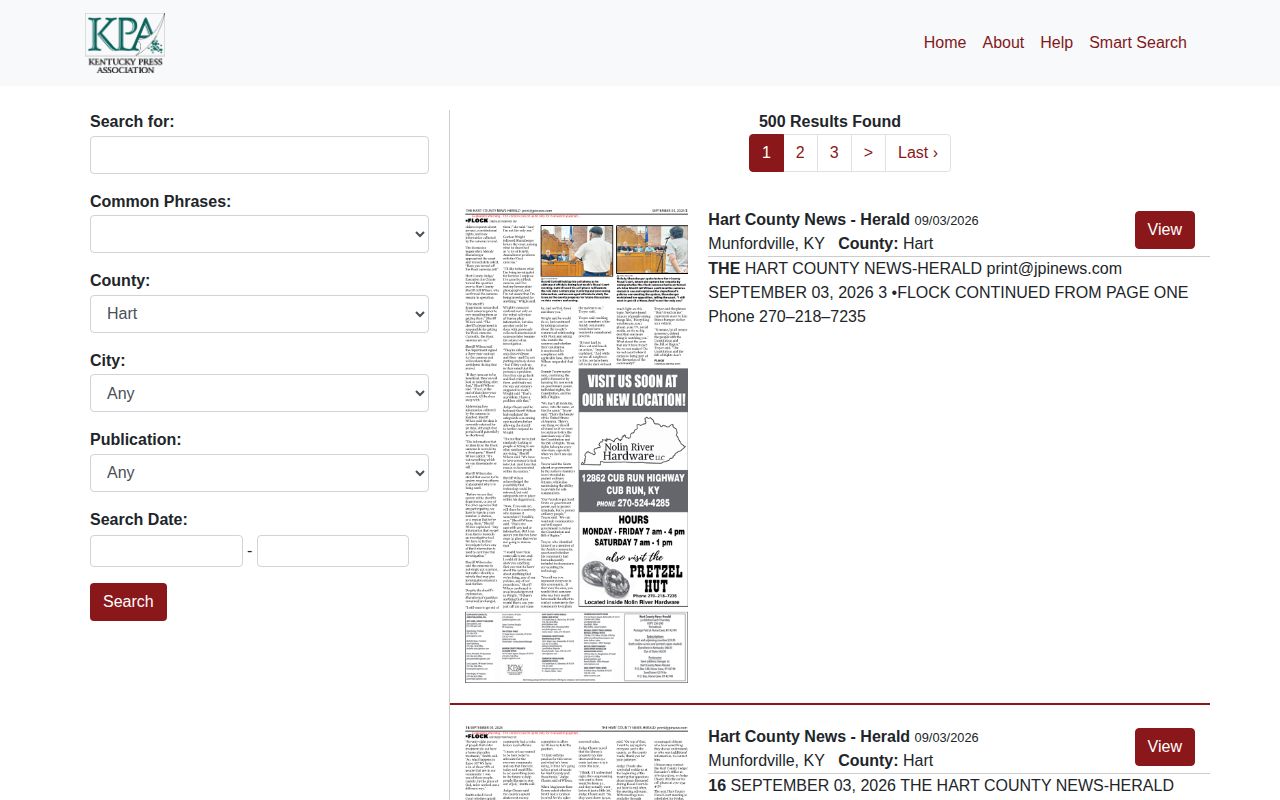View the second Hart County News-Herald result
Screen dimensions: 1280x800
pos(1165,747)
